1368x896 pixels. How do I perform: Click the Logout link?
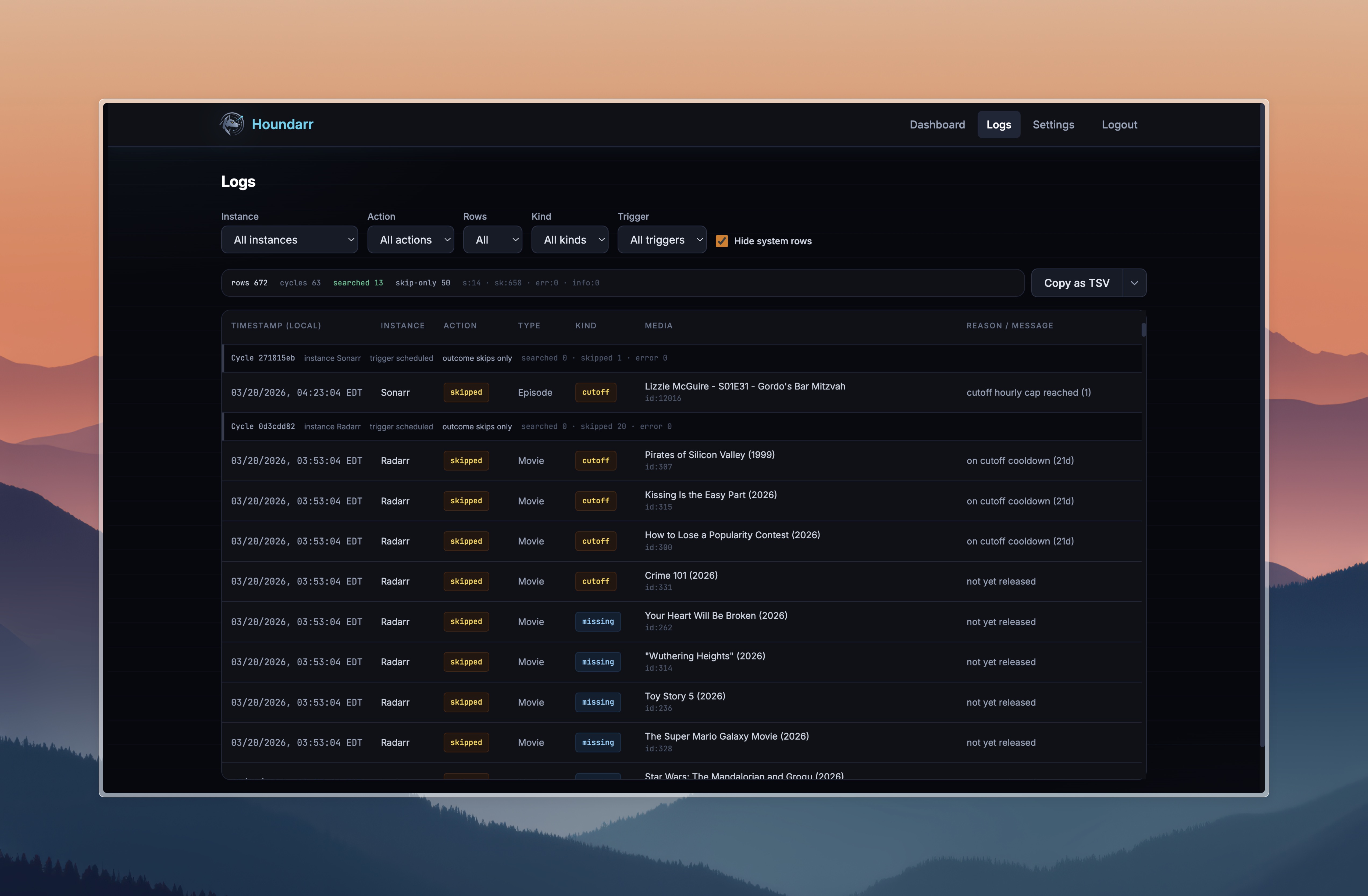[1118, 125]
